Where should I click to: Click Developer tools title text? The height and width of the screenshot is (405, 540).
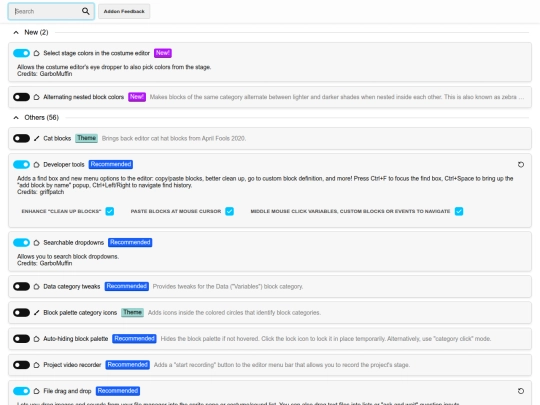pyautogui.click(x=64, y=165)
